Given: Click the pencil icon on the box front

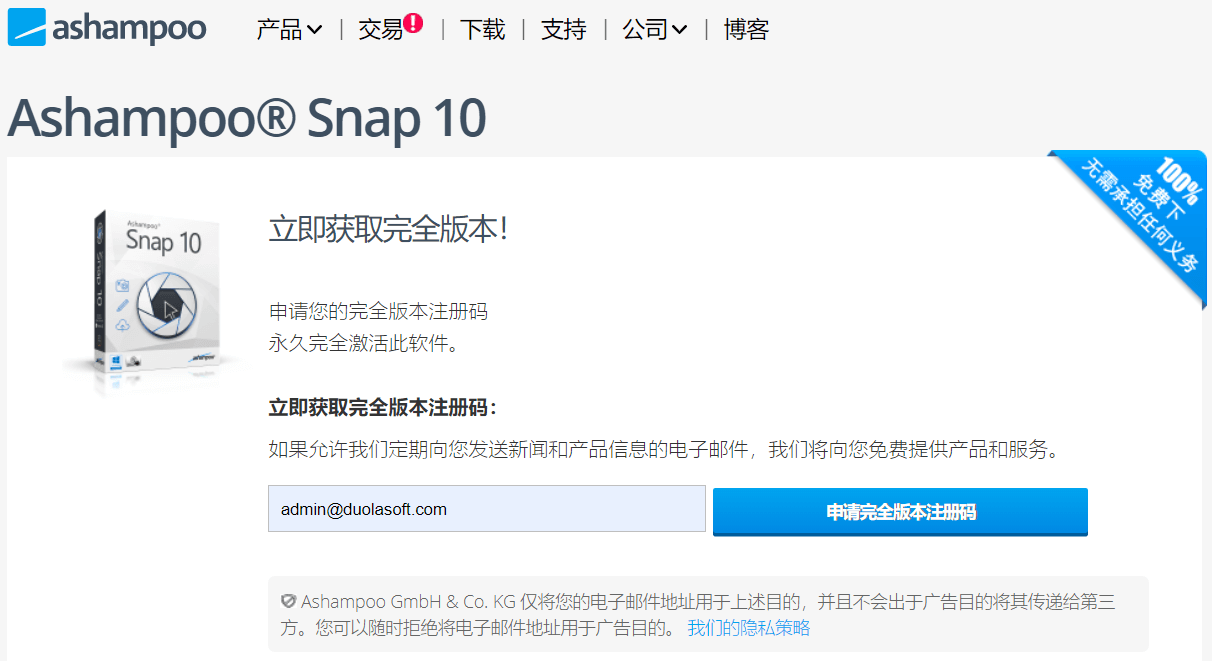Looking at the screenshot, I should tap(122, 305).
